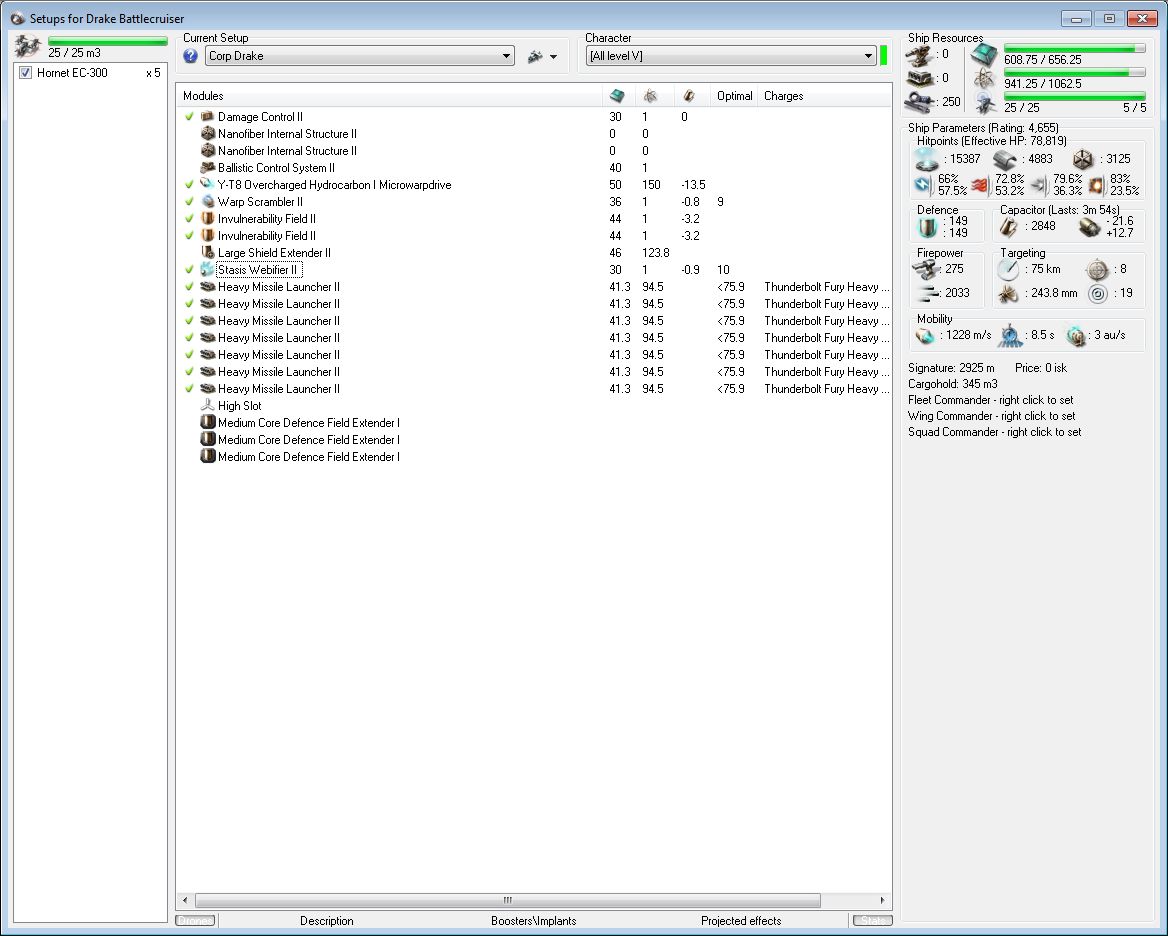
Task: Open the Description tab
Action: [326, 921]
